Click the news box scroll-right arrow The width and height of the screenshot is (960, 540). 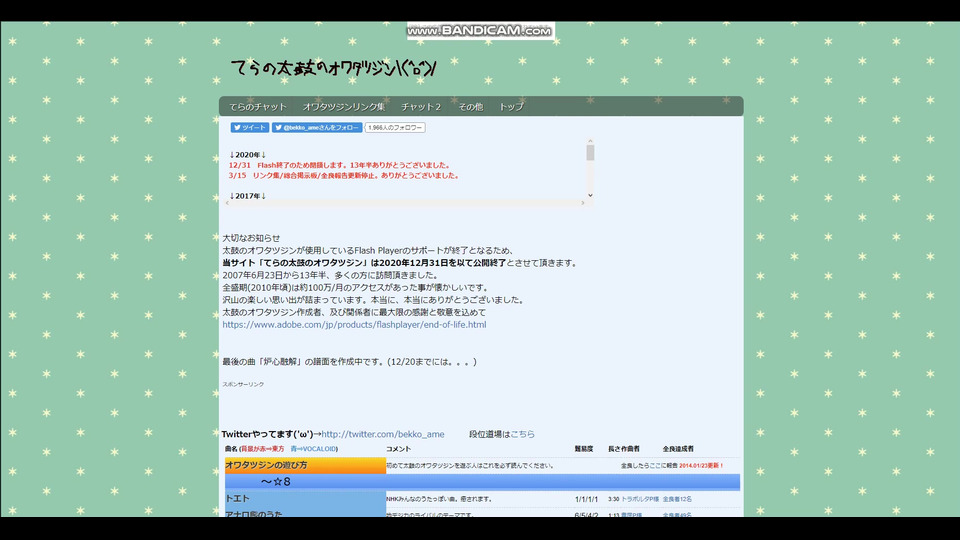[582, 203]
